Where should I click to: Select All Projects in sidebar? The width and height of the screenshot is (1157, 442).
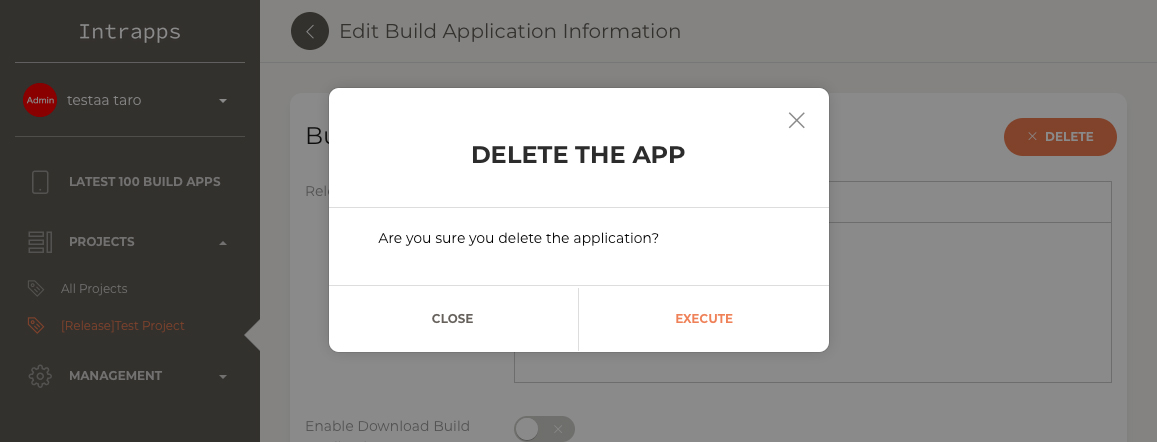94,289
